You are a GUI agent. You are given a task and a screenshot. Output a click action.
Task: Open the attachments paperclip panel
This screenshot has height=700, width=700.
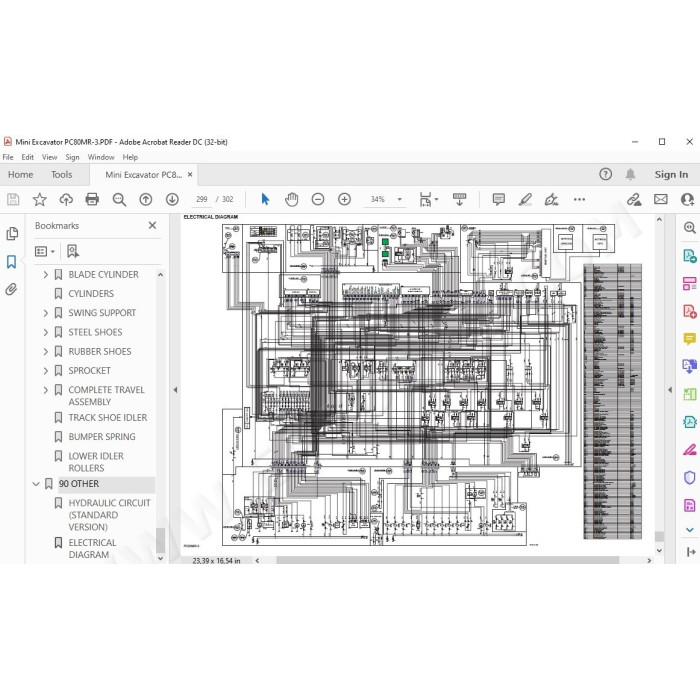coord(11,289)
